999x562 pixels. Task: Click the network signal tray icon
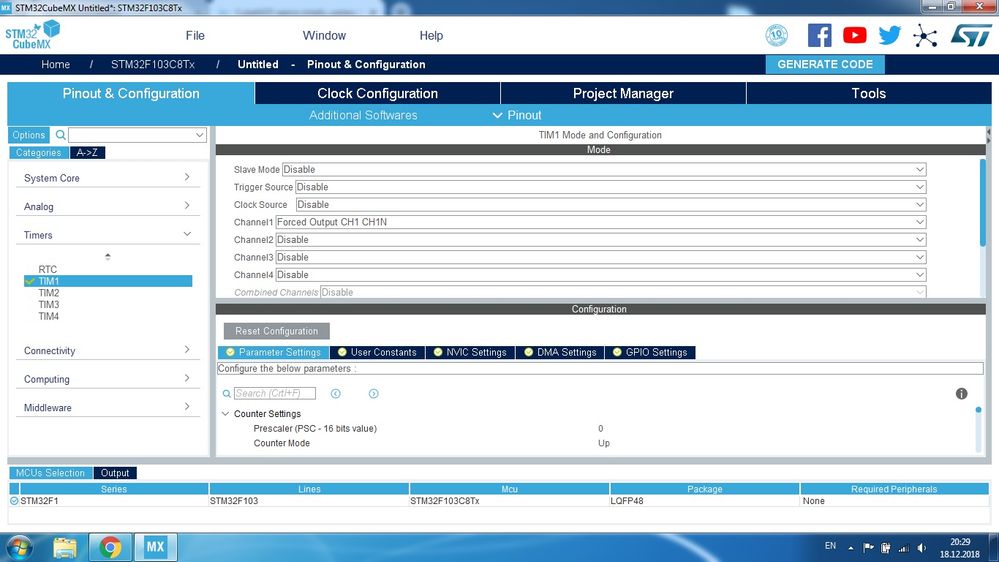(903, 548)
